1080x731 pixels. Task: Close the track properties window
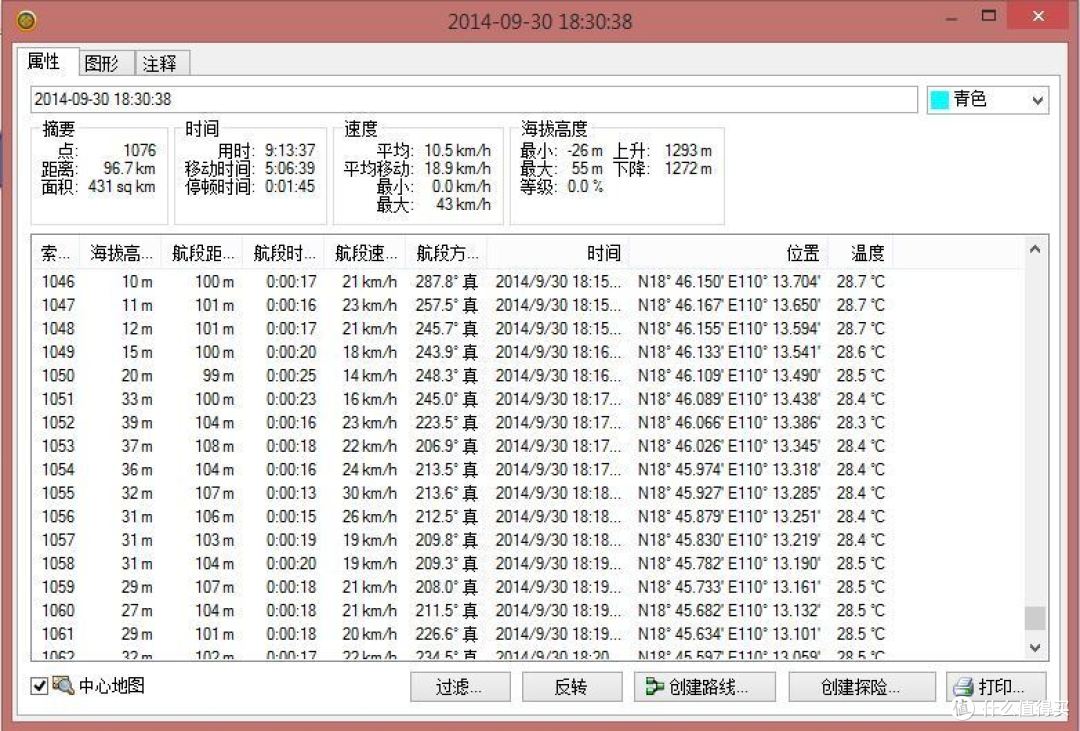[1038, 17]
